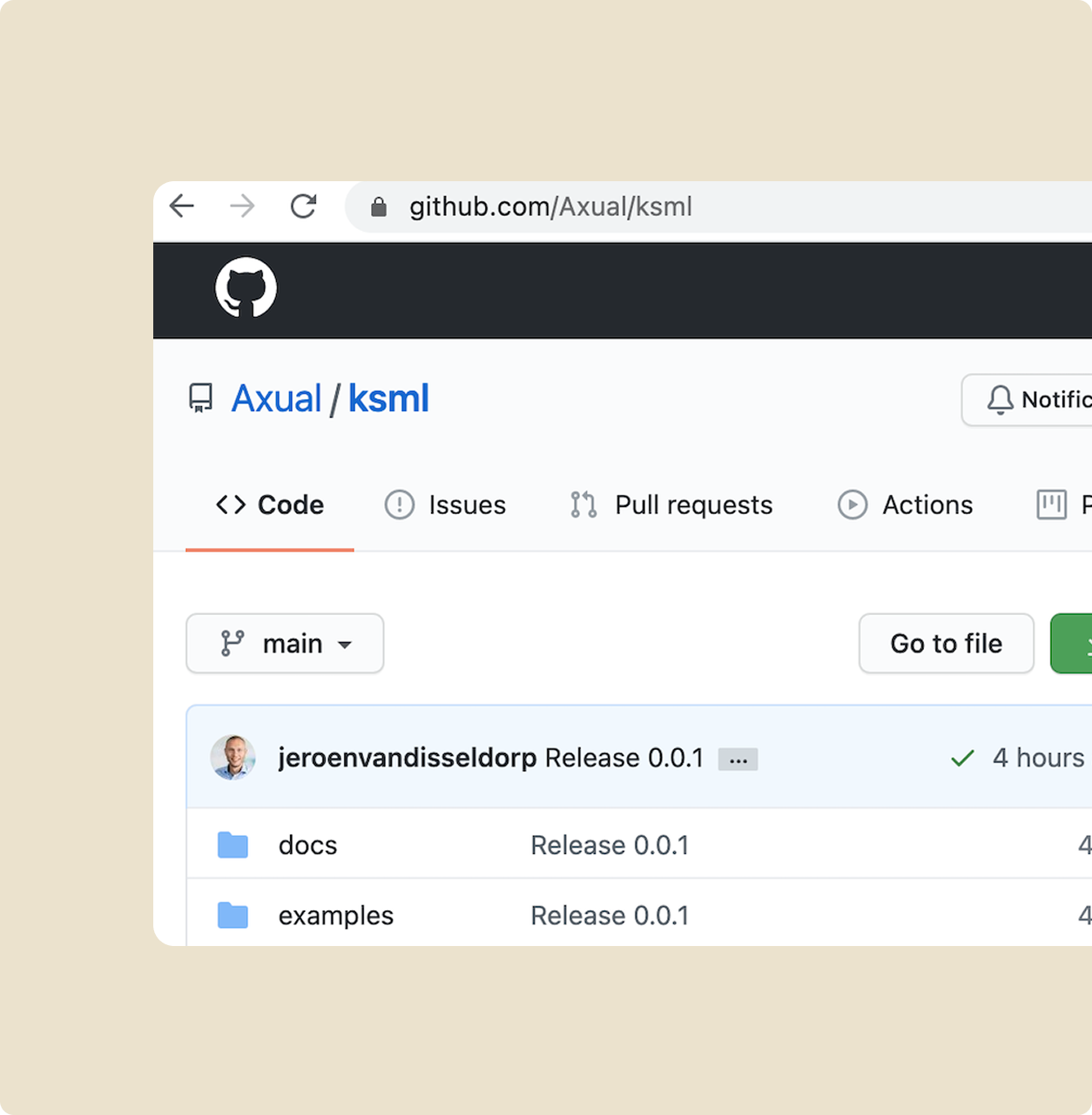Open the docs row commit Release 0.0.1
Screen dimensions: 1092x1115
(610, 846)
